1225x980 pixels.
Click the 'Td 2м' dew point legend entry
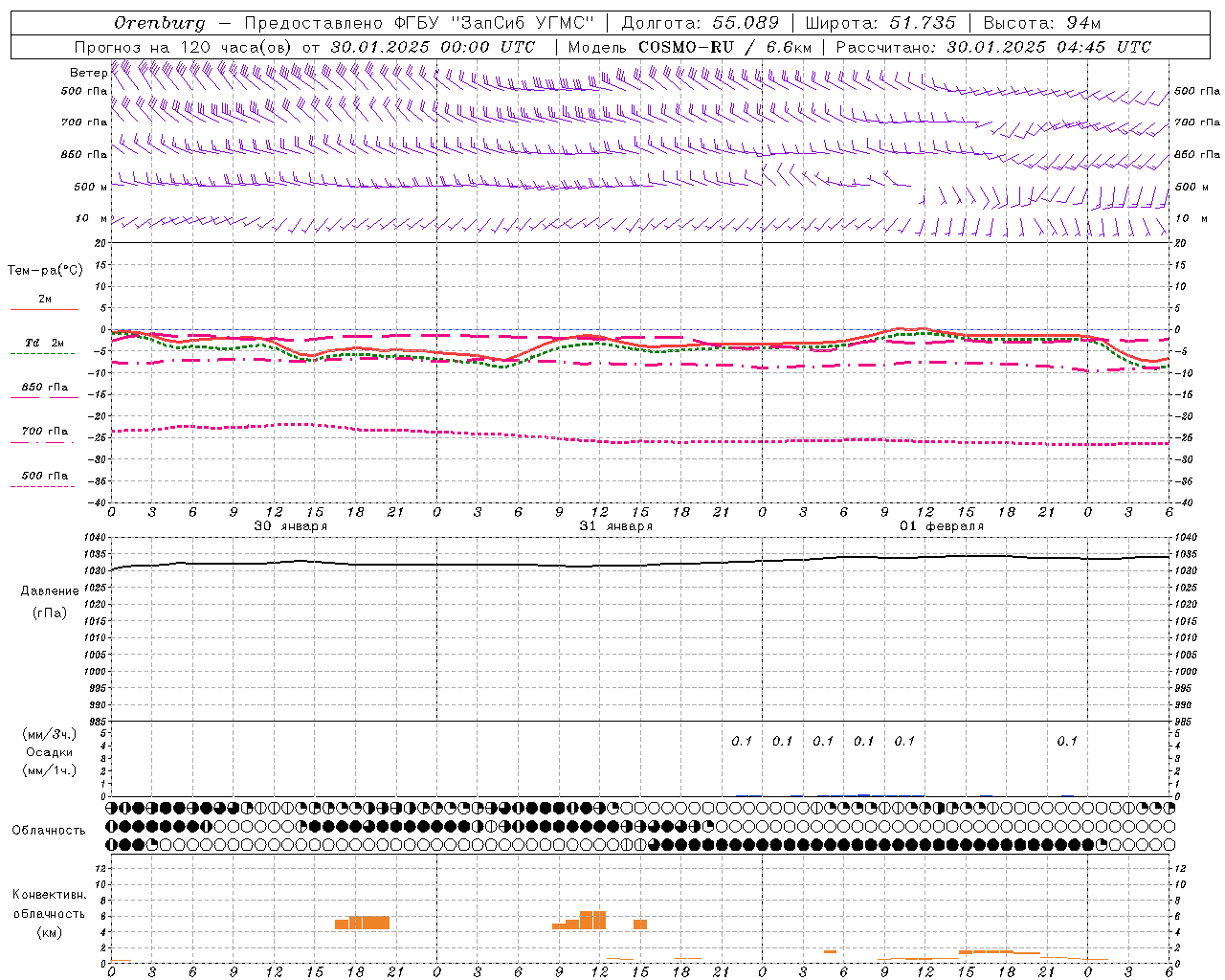click(x=45, y=343)
